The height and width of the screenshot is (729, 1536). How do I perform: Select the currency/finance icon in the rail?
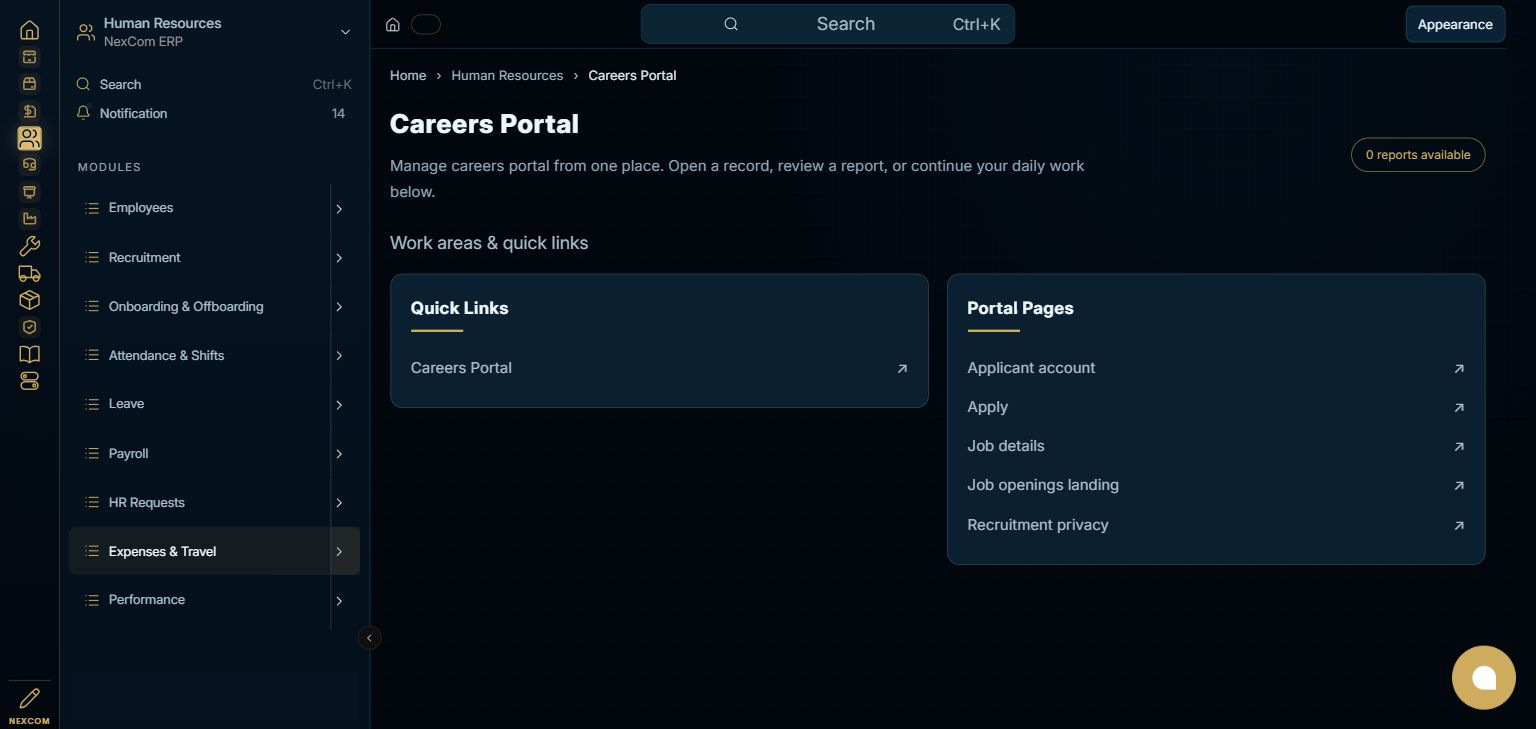30,111
